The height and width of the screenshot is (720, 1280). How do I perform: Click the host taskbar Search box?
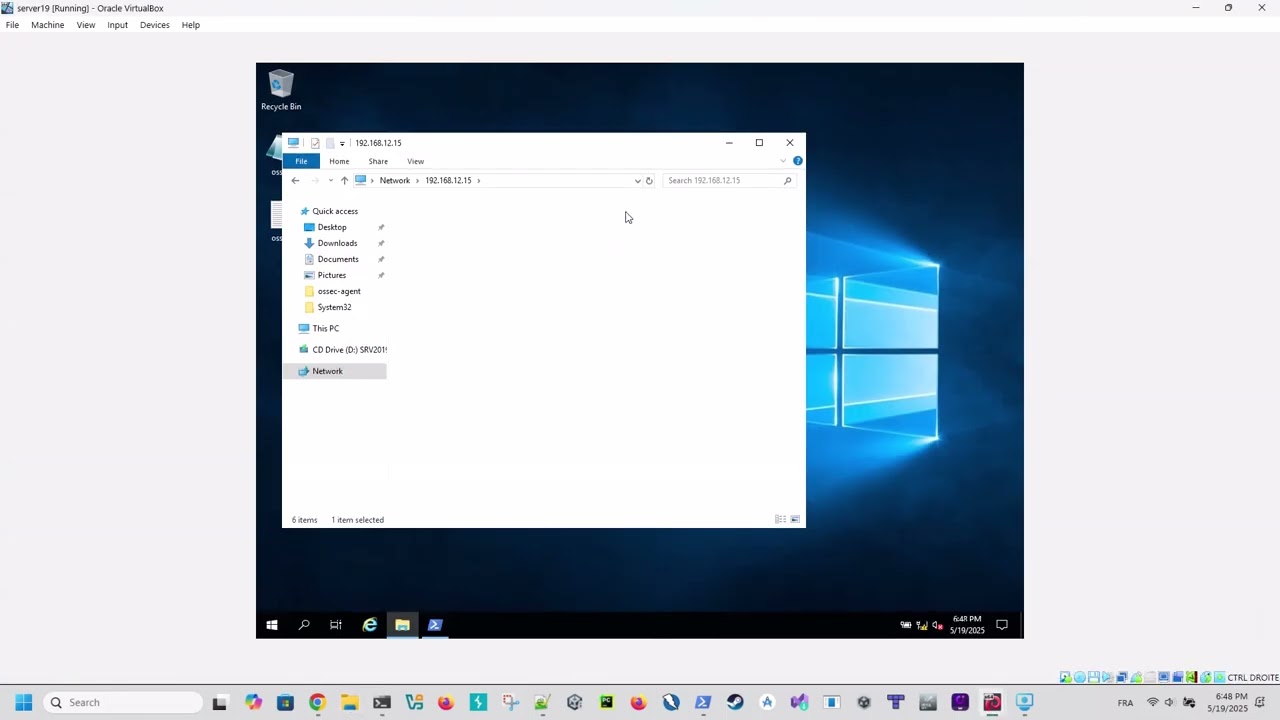pyautogui.click(x=124, y=702)
